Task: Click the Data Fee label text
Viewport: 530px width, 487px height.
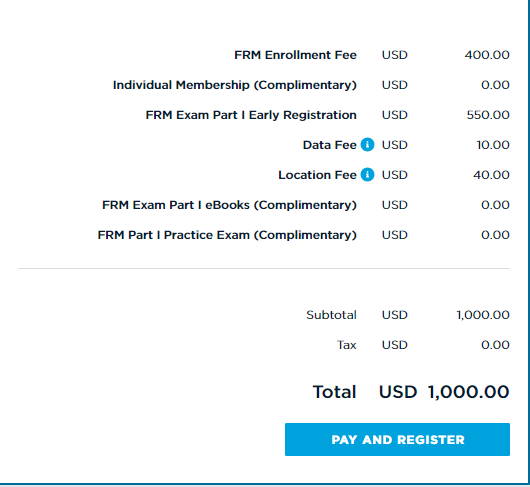Action: click(330, 145)
